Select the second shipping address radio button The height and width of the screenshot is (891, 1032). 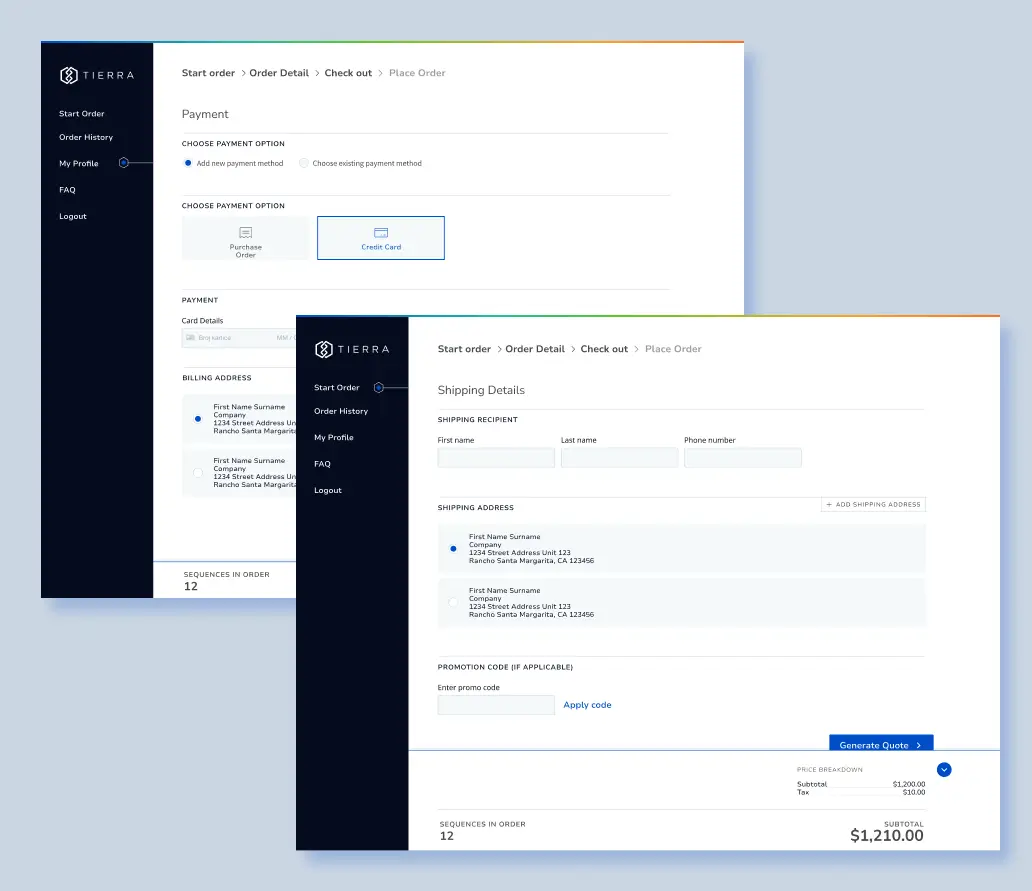coord(453,602)
